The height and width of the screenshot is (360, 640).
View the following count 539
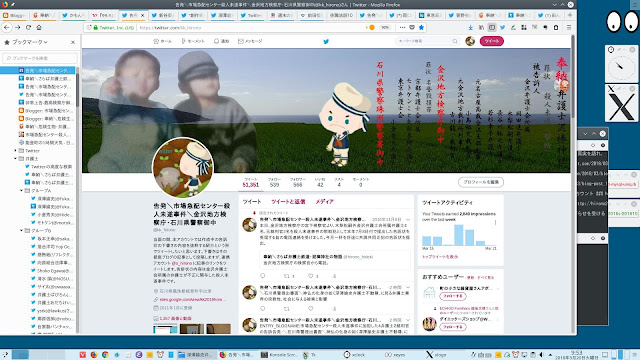tap(274, 182)
